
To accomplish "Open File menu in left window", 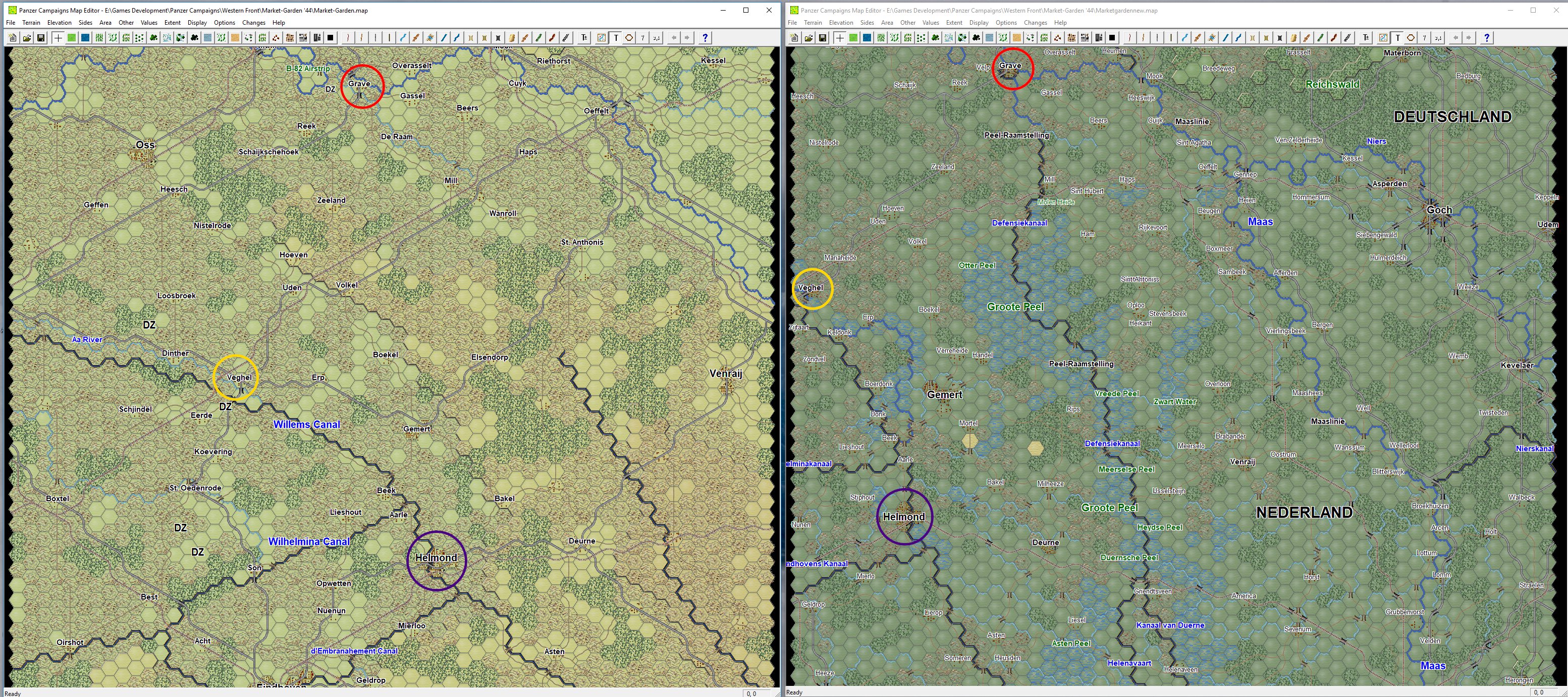I will (11, 23).
